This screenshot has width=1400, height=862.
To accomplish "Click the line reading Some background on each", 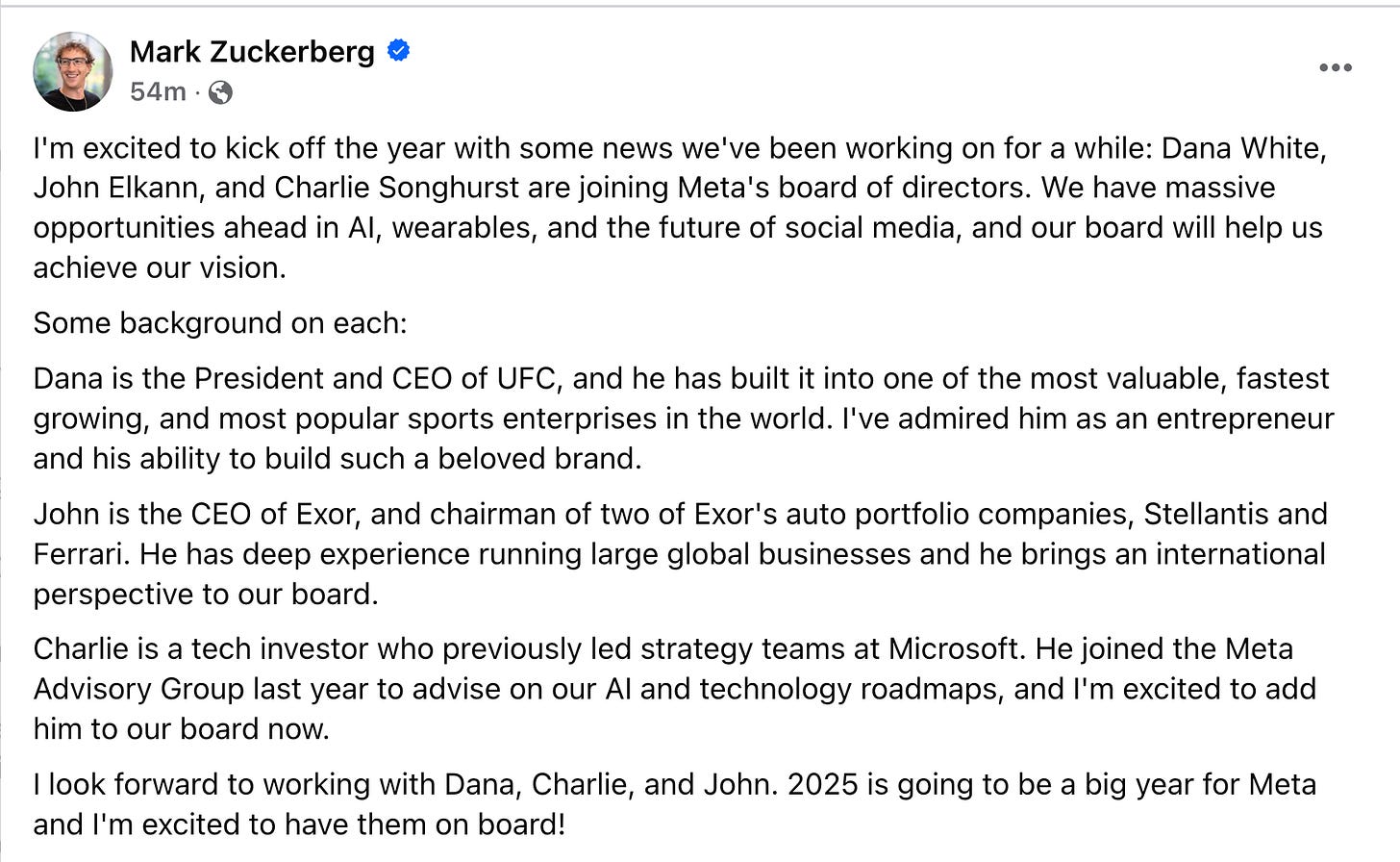I will (219, 323).
